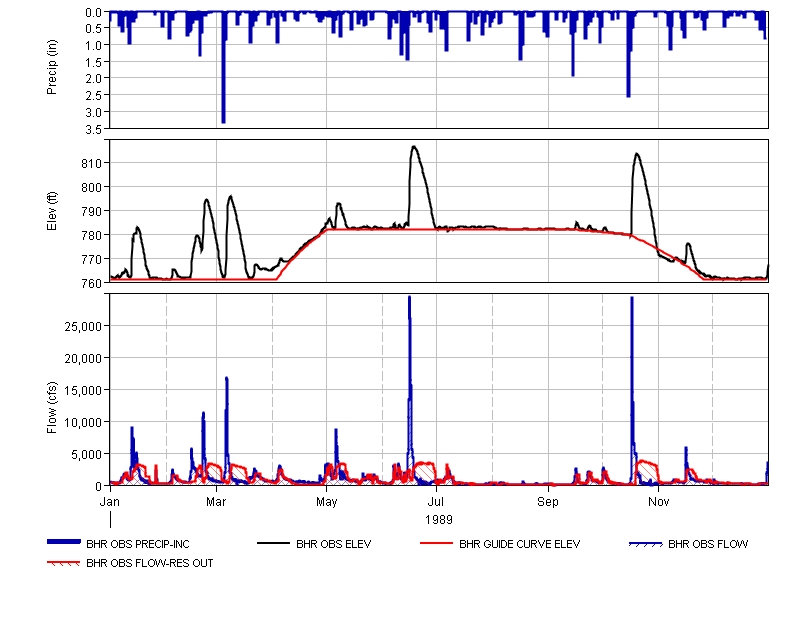The height and width of the screenshot is (627, 800).
Task: Click the Elev (ft) axis title
Action: click(x=52, y=211)
